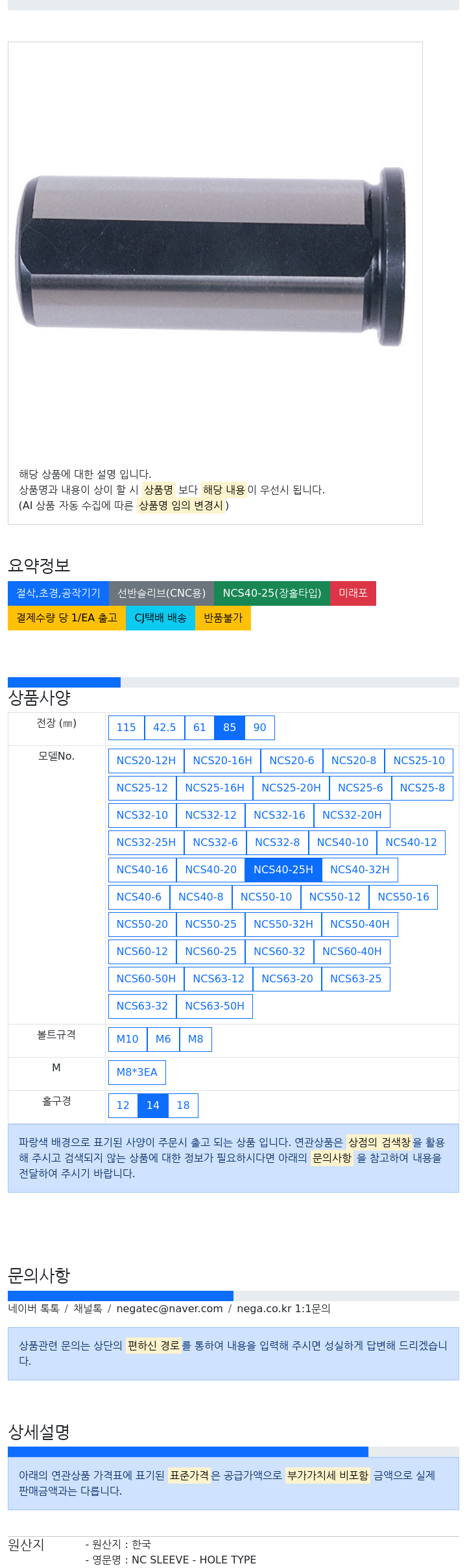The height and width of the screenshot is (1568, 467).
Task: Pick the selected 85 length option
Action: (x=230, y=728)
